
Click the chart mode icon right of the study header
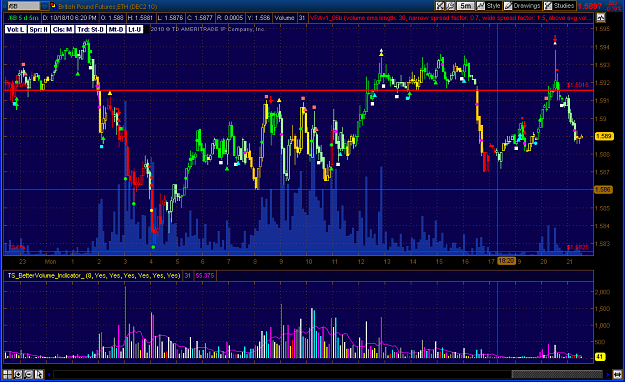(x=601, y=18)
